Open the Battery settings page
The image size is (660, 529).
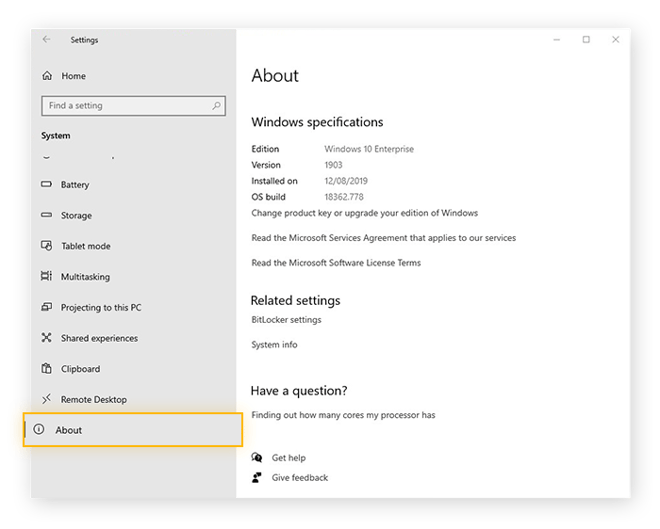pos(75,185)
